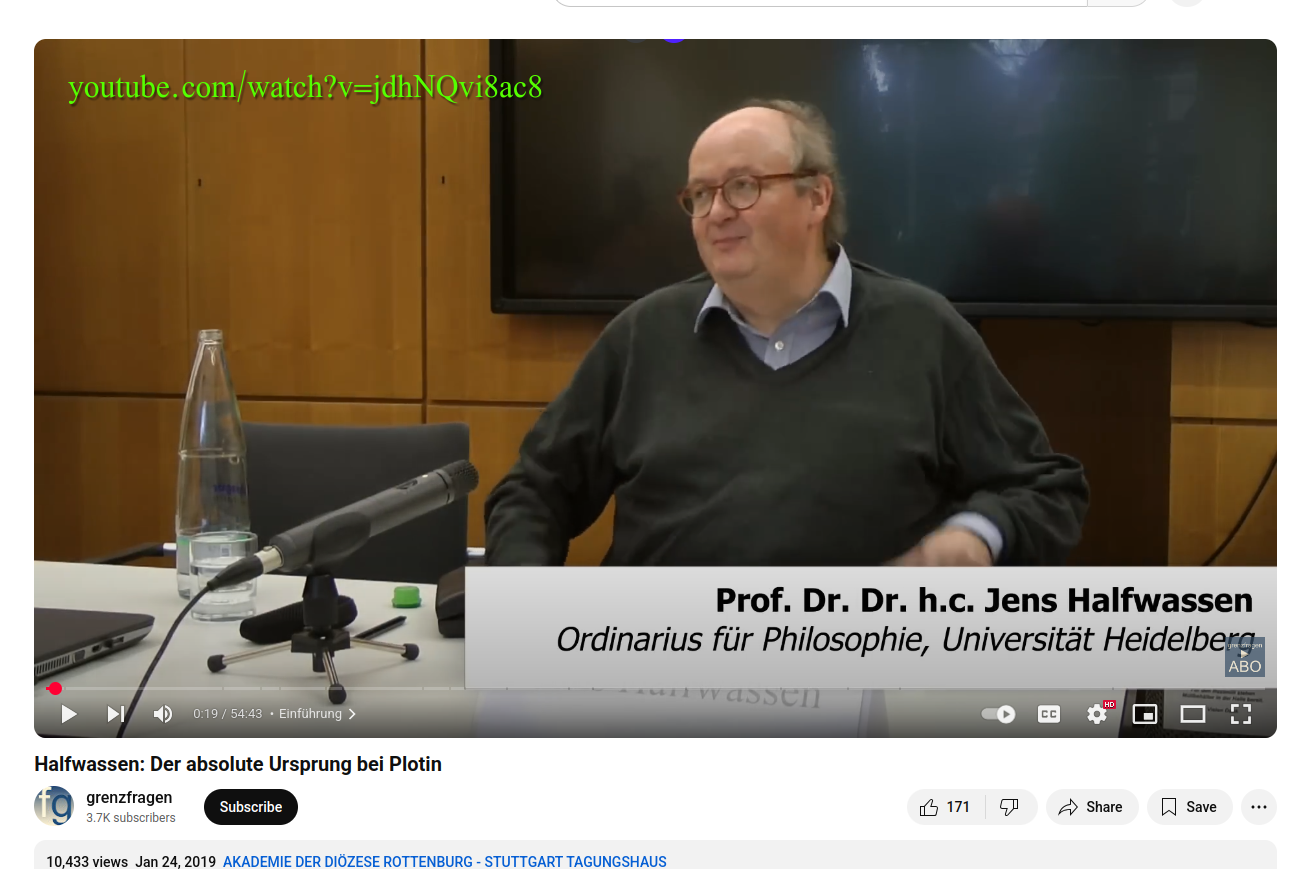Open the more actions menu

[x=1259, y=807]
